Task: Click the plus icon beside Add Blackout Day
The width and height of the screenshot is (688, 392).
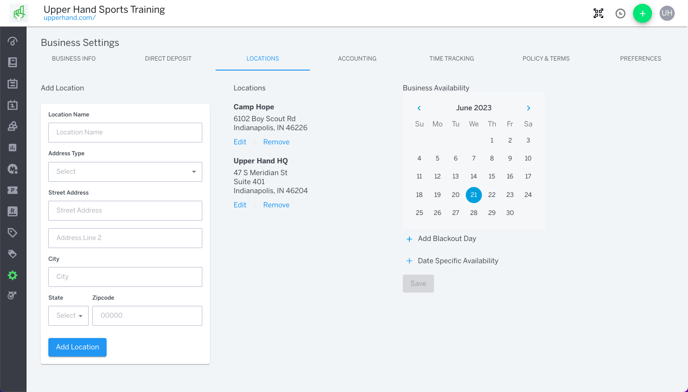Action: [x=409, y=239]
